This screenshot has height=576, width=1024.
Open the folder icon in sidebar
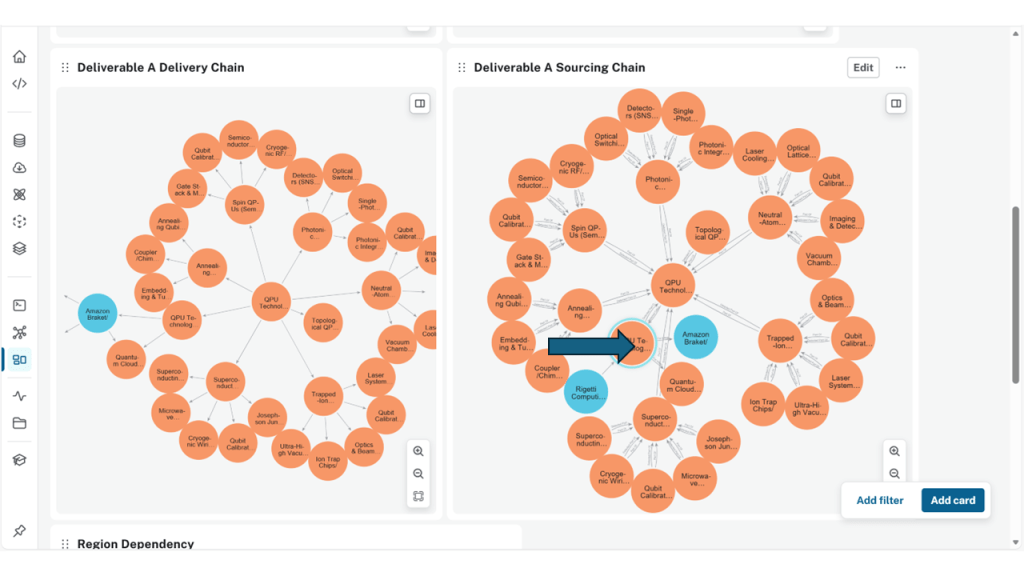point(19,423)
